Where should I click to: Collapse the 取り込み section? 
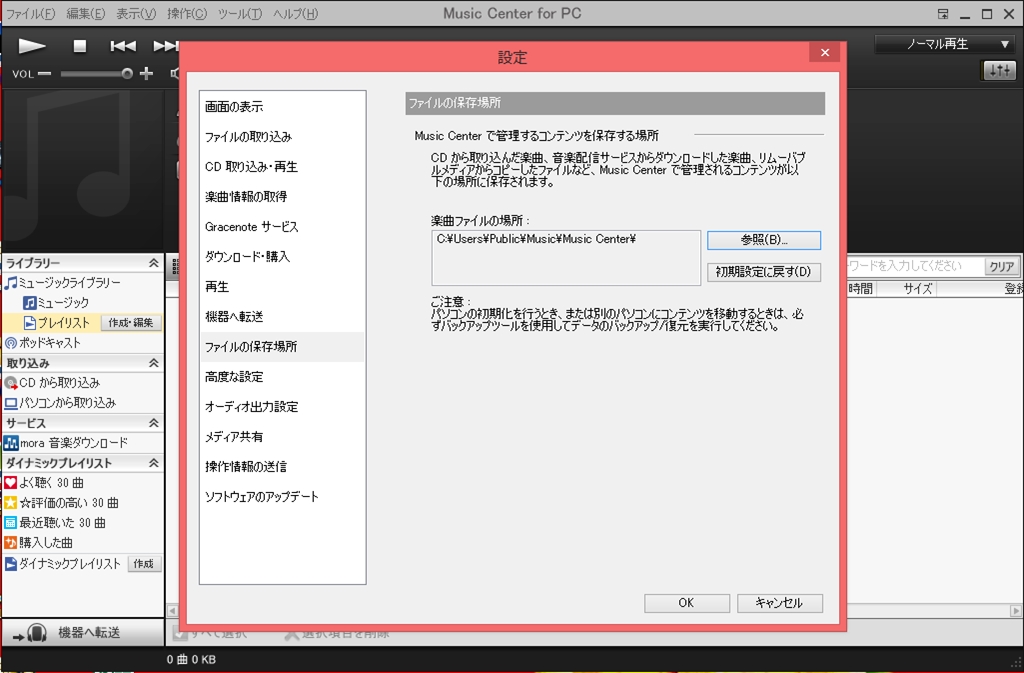[x=153, y=363]
